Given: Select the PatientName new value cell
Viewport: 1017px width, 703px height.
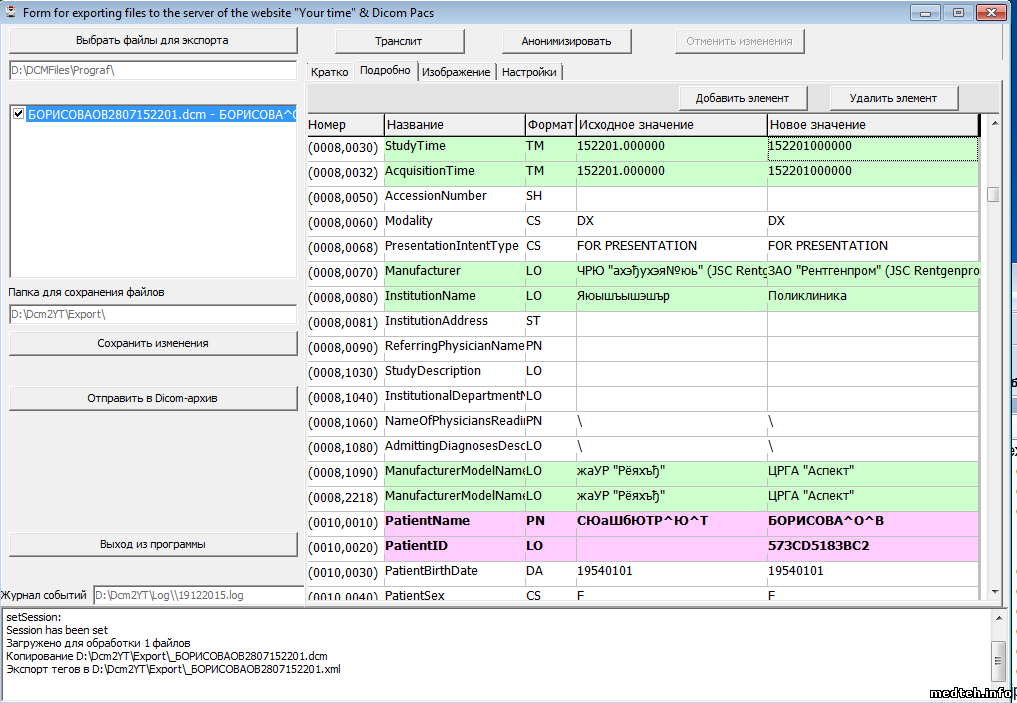Looking at the screenshot, I should [x=872, y=521].
